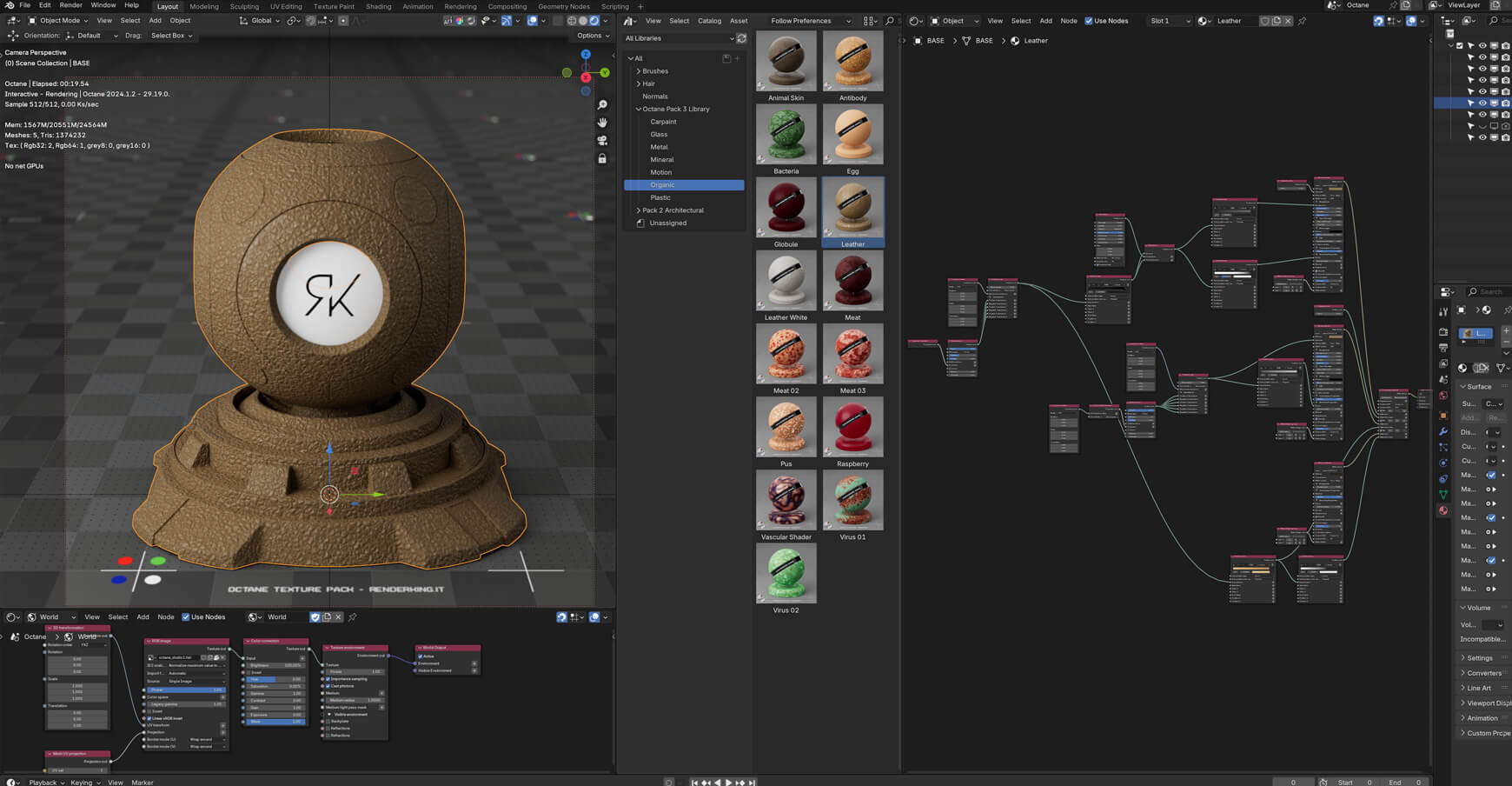The image size is (1512, 786).
Task: Click the blue Z axis gizmo ball
Action: pyautogui.click(x=586, y=54)
